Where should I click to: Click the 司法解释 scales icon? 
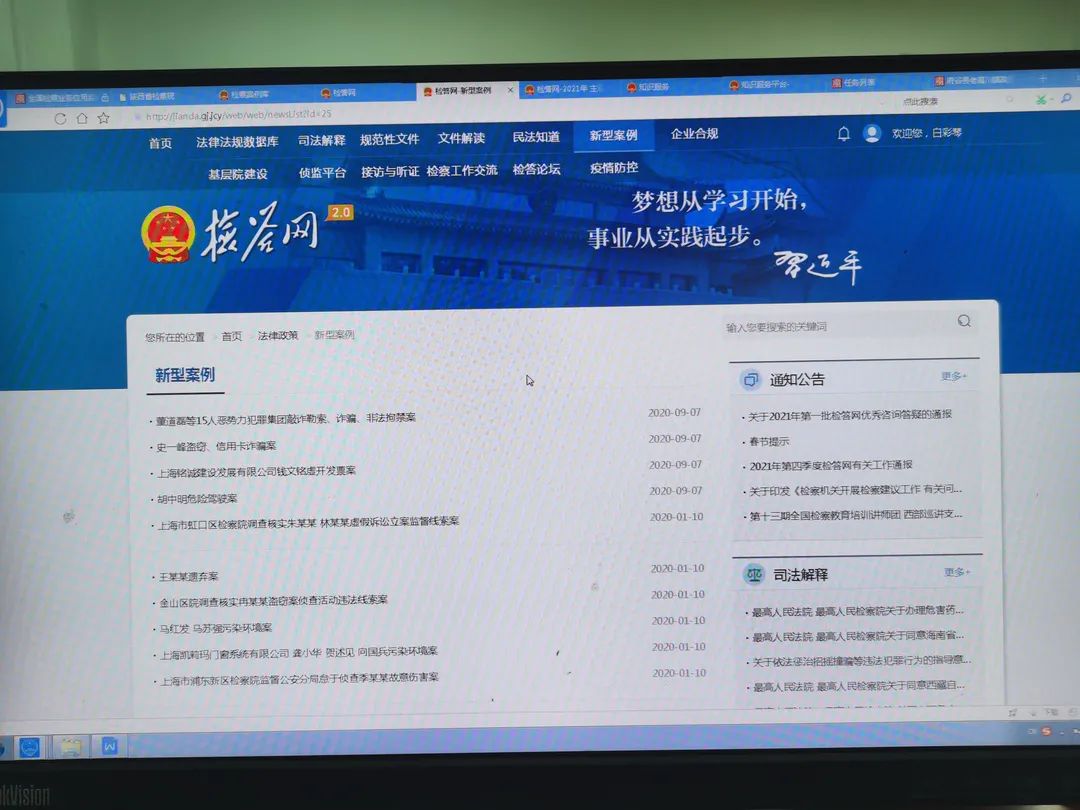pyautogui.click(x=754, y=574)
